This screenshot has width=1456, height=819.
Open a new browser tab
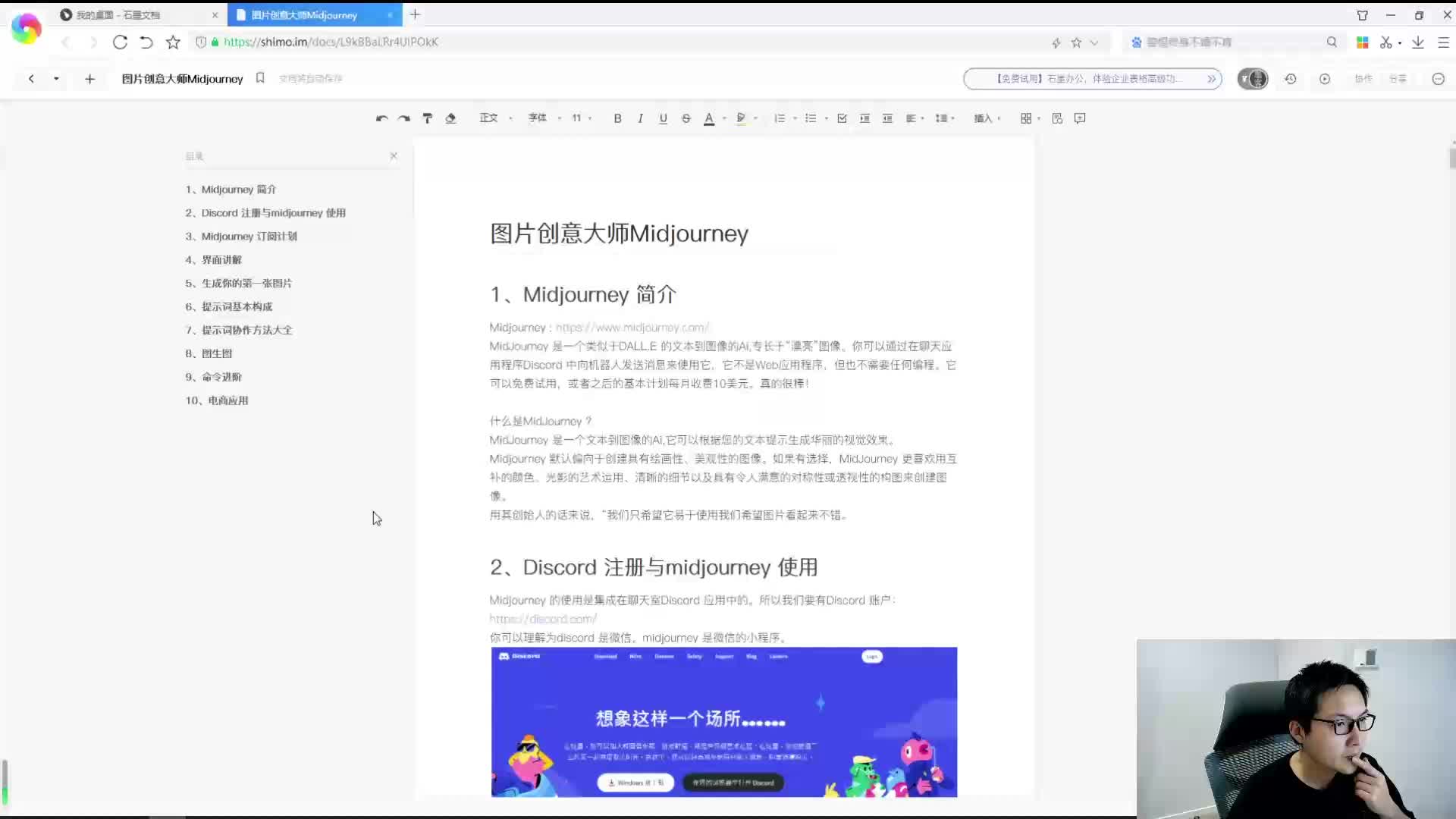[415, 14]
